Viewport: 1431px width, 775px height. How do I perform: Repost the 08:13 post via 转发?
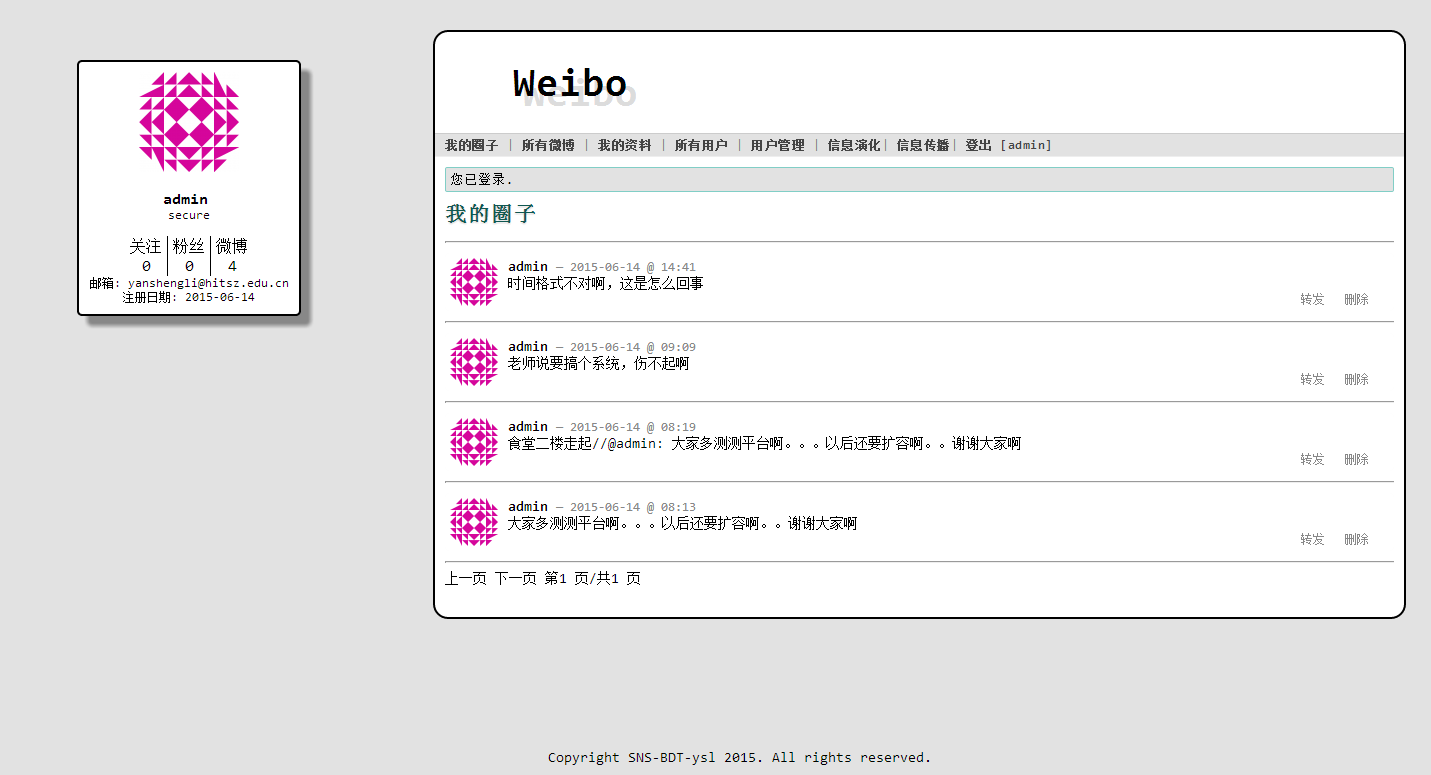pos(1312,539)
